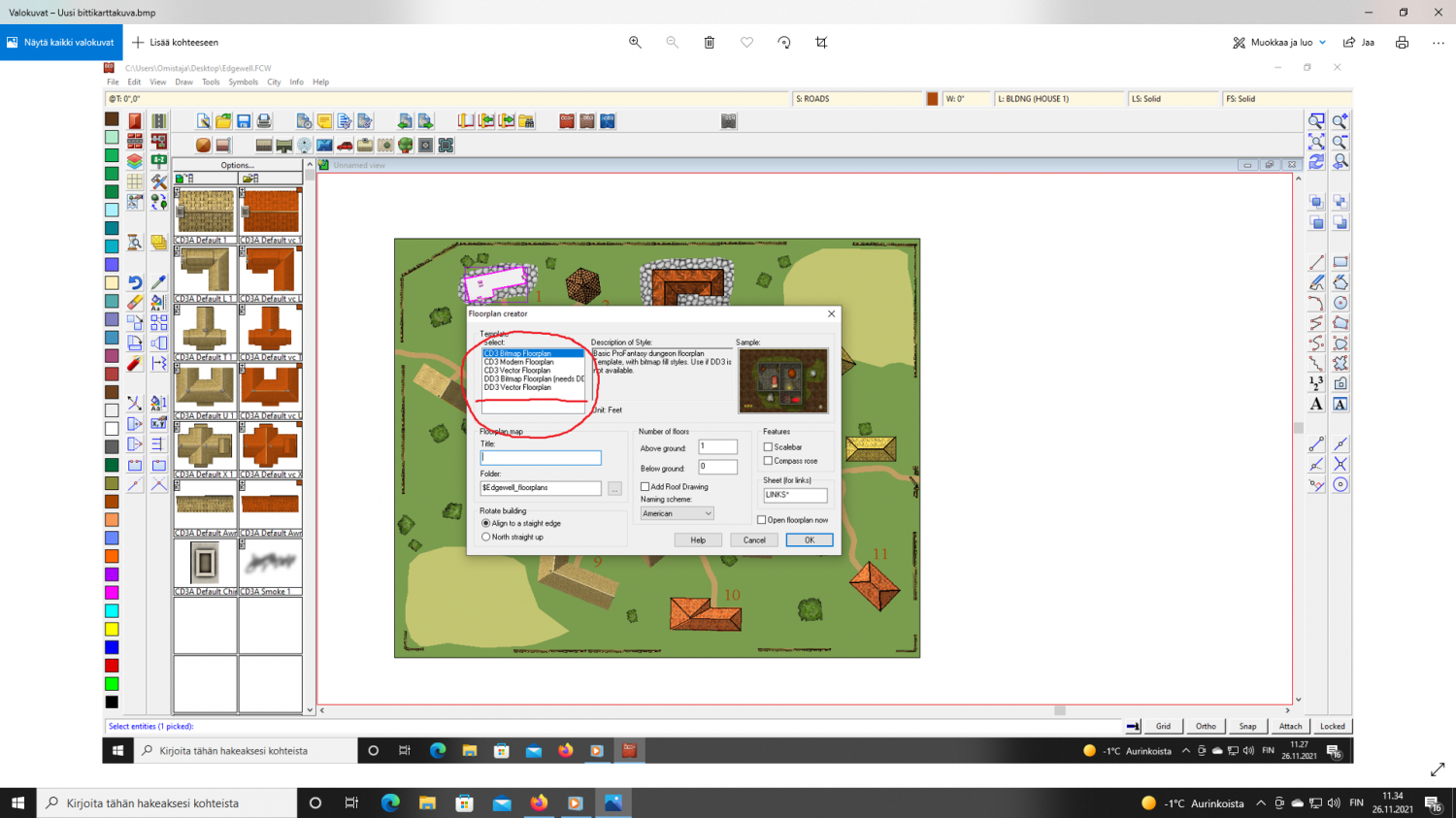Select North straight up radio button

[486, 537]
